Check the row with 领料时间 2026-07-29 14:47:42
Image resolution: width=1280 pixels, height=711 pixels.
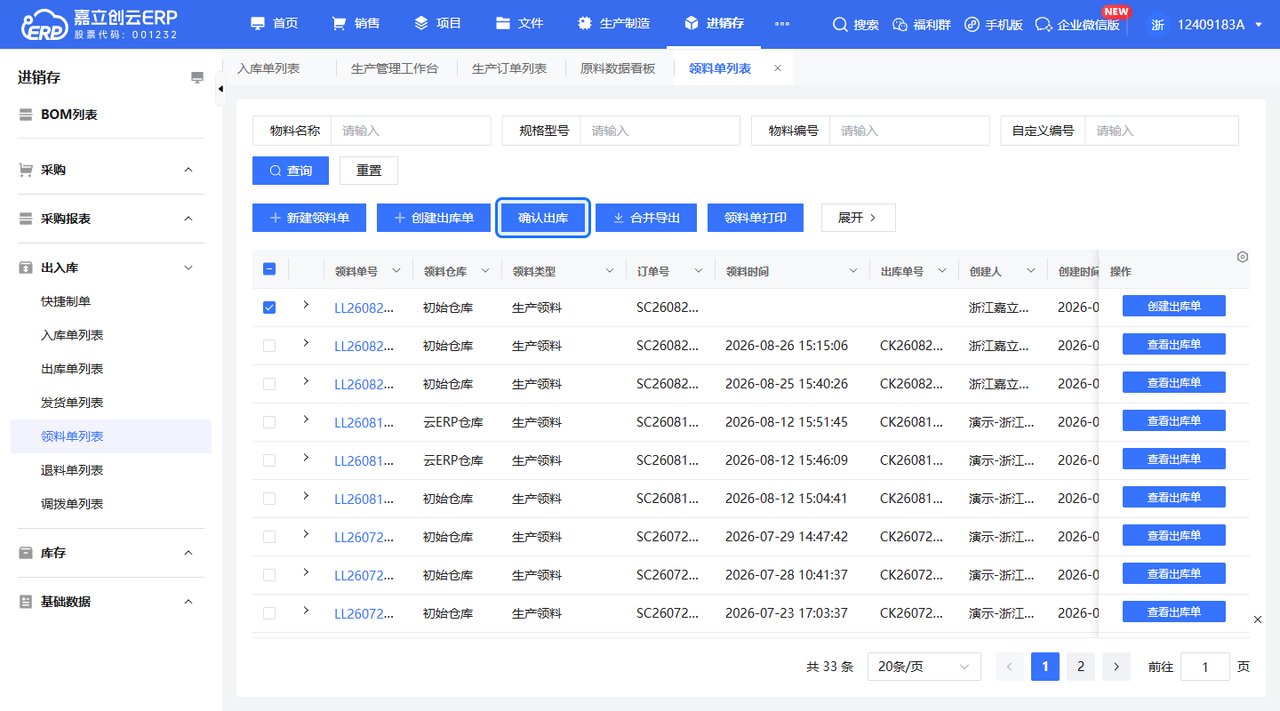[269, 537]
